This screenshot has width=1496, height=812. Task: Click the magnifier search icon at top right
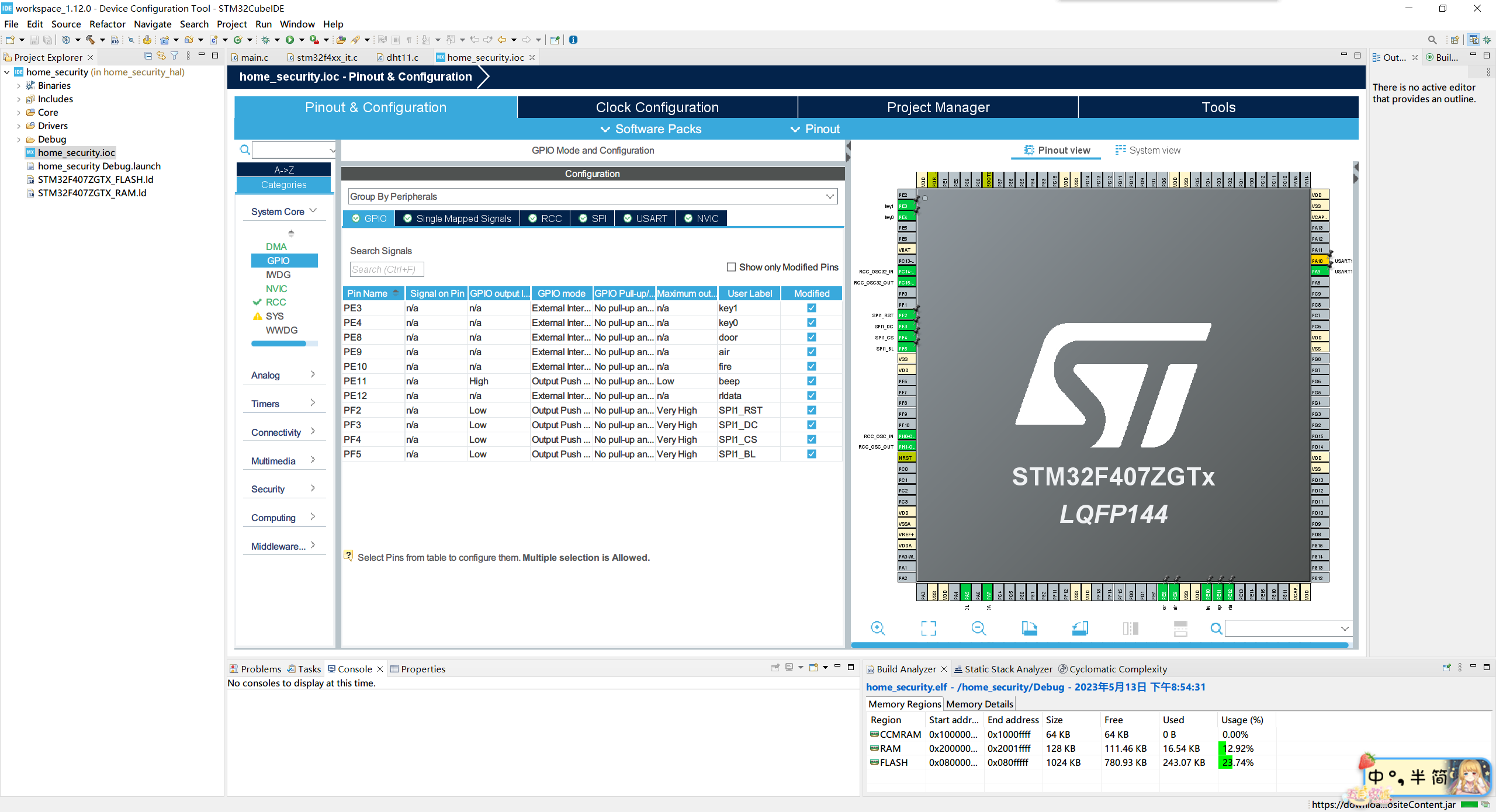point(1432,40)
